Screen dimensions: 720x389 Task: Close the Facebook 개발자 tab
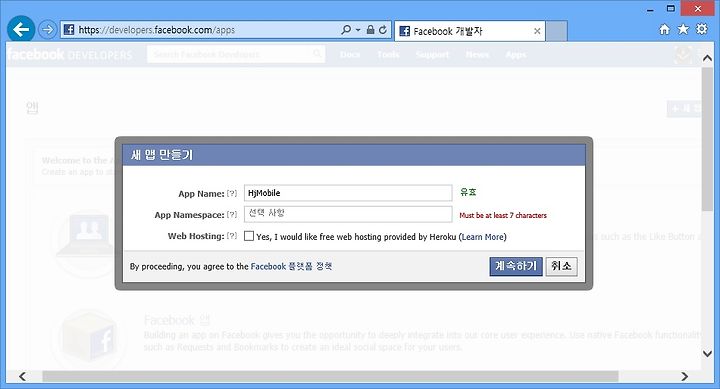point(537,31)
